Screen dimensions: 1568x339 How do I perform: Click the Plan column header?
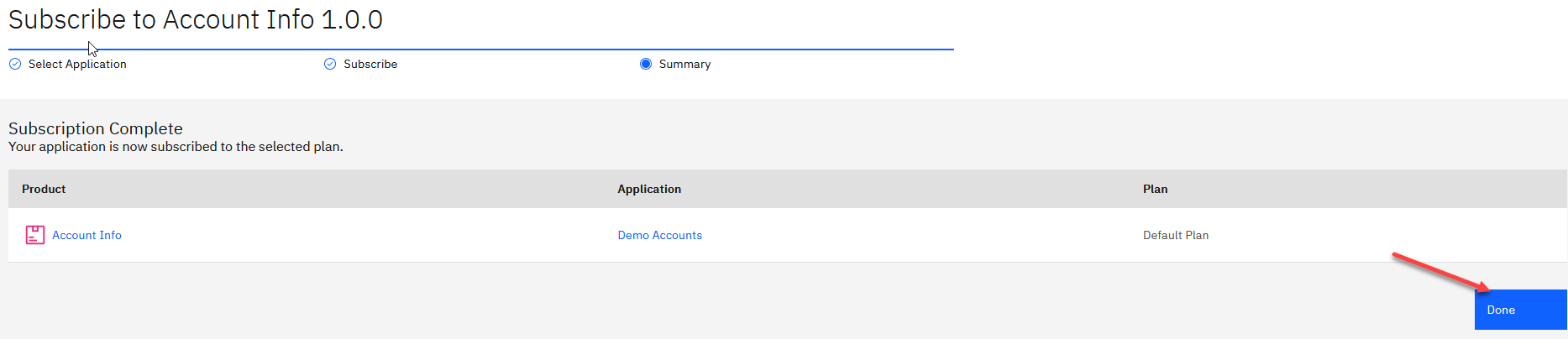point(1155,189)
